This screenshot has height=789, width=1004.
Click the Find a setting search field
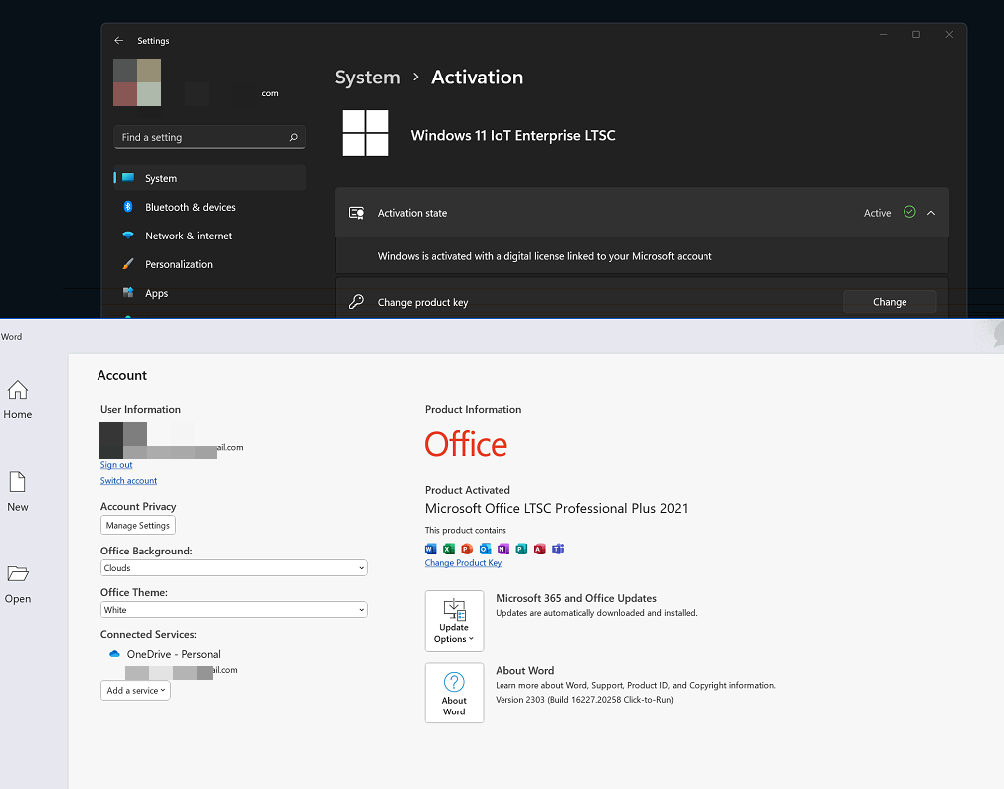click(x=209, y=137)
